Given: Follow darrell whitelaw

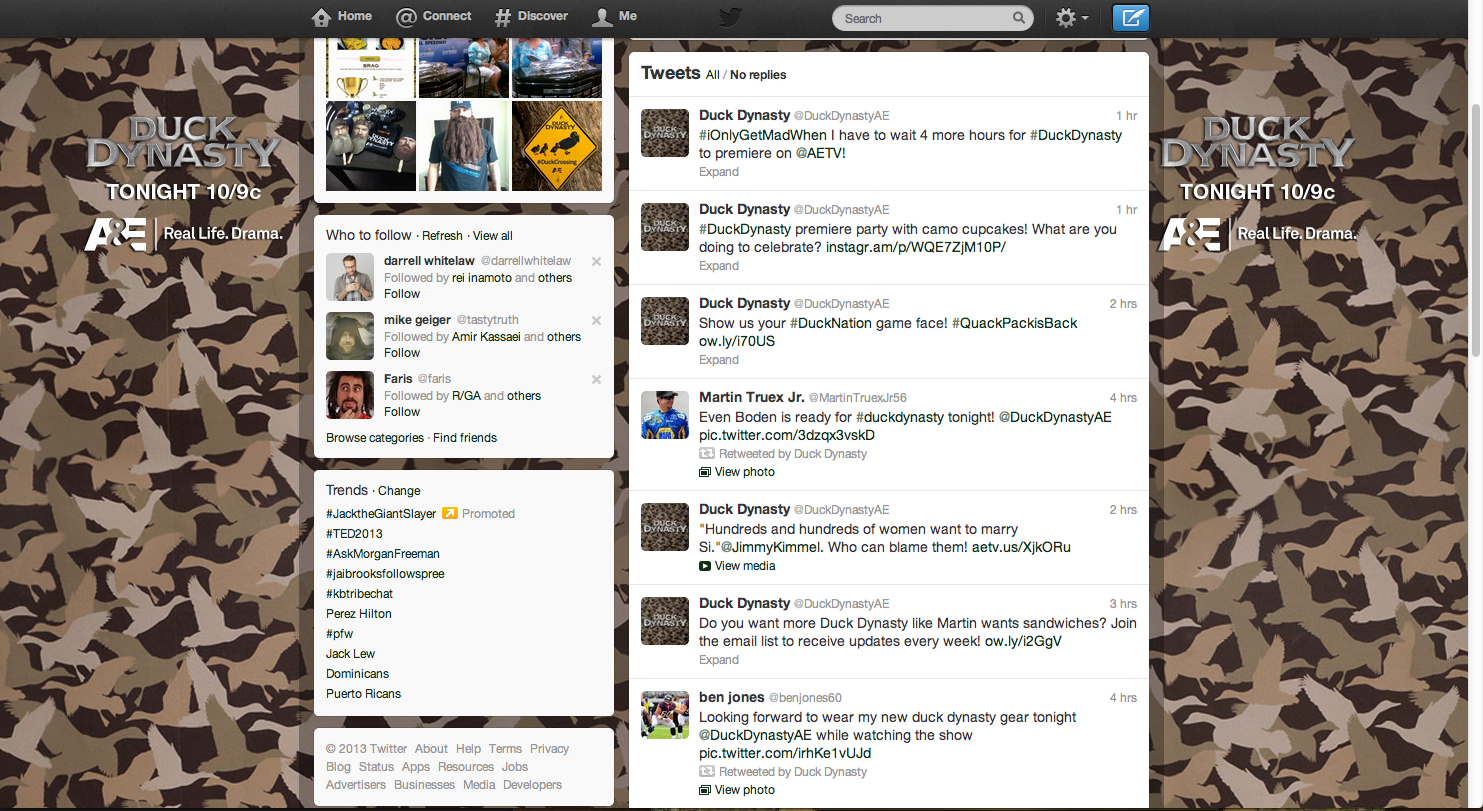Looking at the screenshot, I should click(x=402, y=294).
